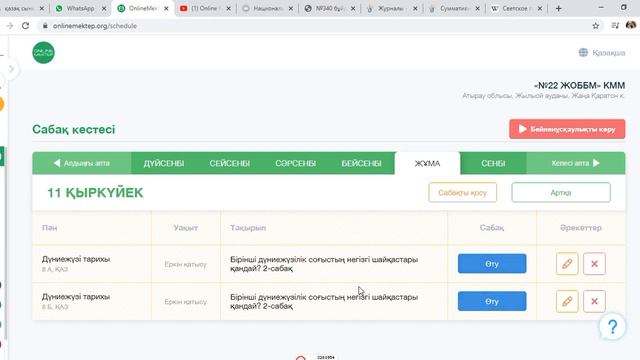Switch to the WhatsApp browser tab
640x360 pixels.
pos(80,8)
